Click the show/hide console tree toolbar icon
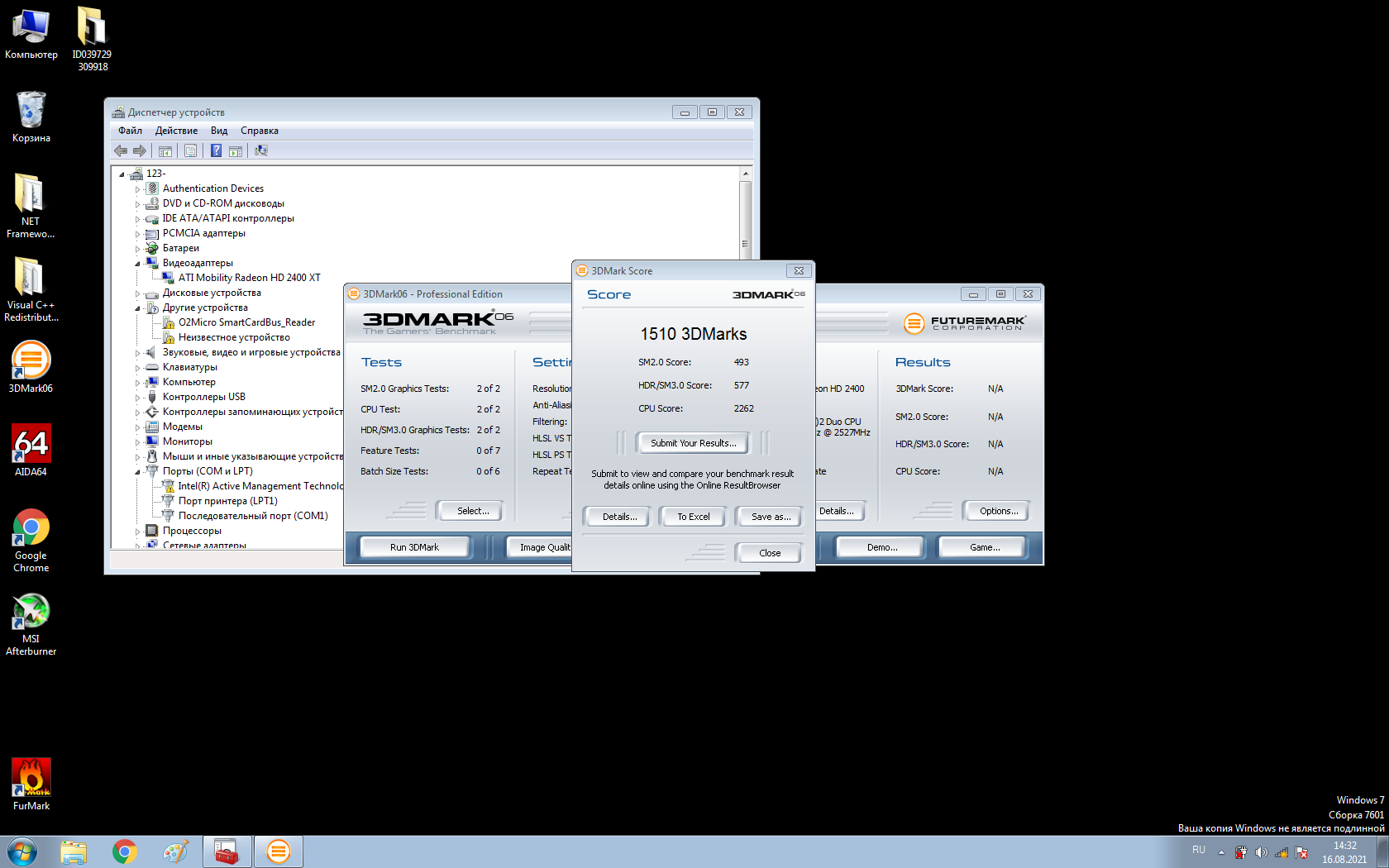The height and width of the screenshot is (868, 1389). [165, 150]
